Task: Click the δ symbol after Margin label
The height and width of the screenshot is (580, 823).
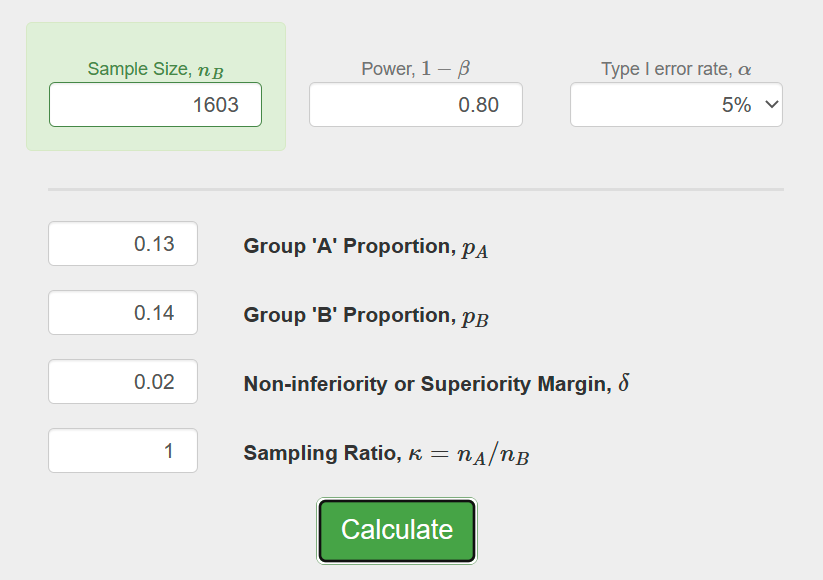Action: 624,384
